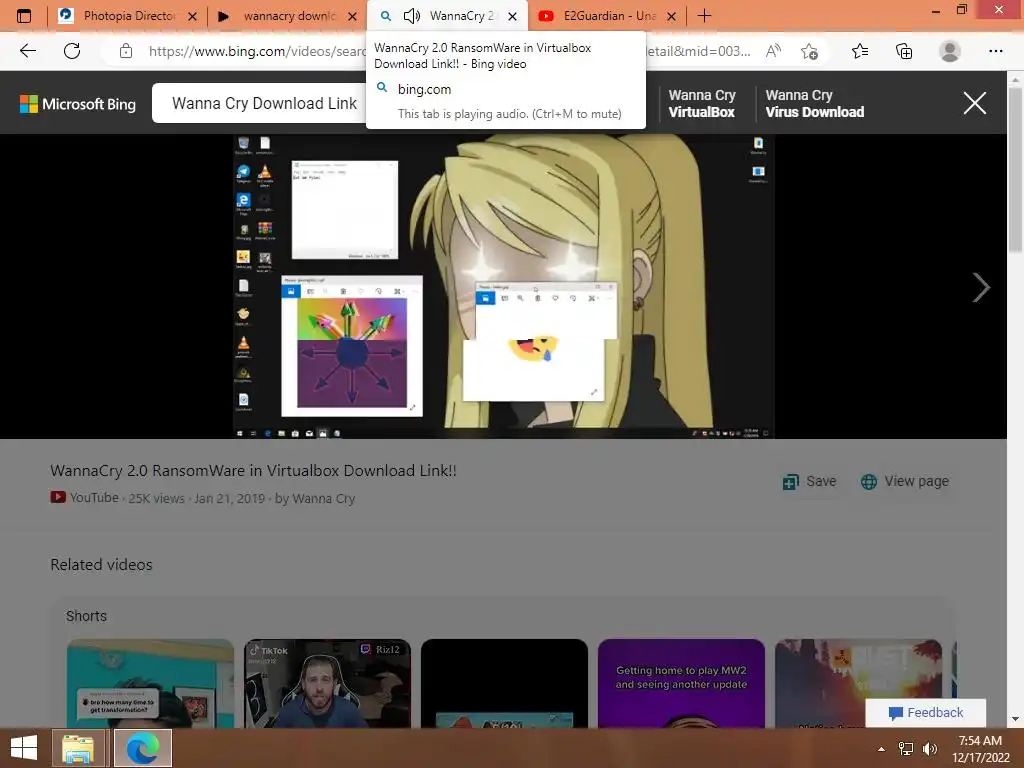Open the Favorites list icon
This screenshot has height=768, width=1024.
(859, 51)
